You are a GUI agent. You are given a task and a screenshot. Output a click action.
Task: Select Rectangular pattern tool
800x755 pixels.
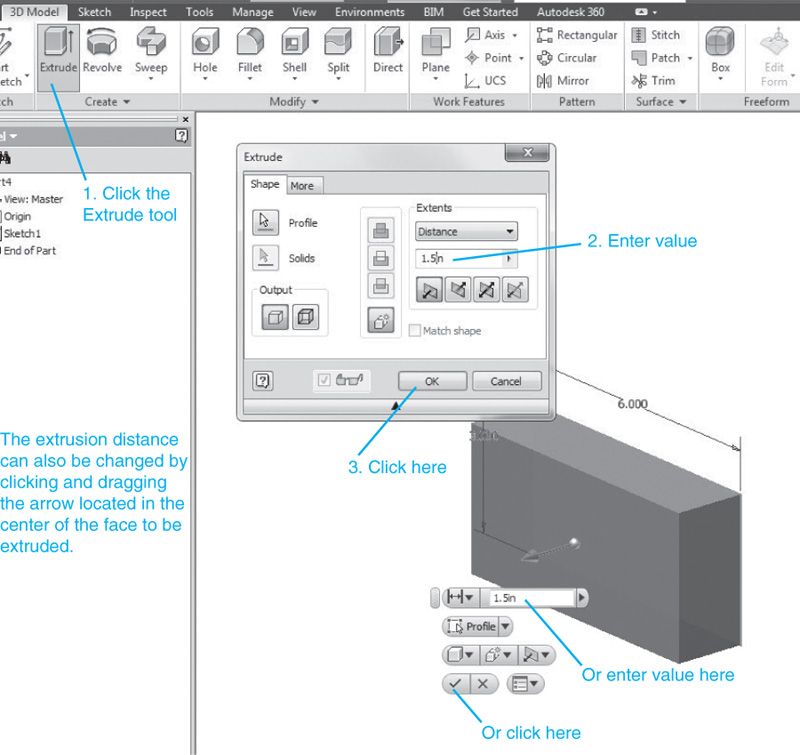click(x=577, y=35)
